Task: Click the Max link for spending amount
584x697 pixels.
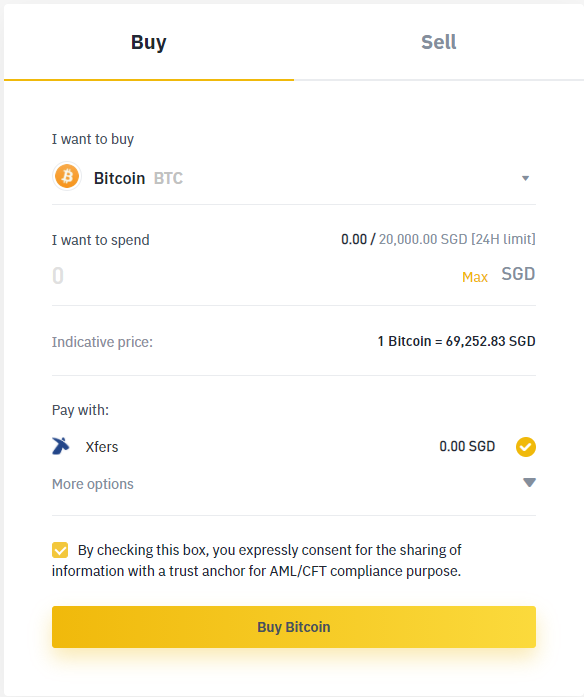Action: tap(475, 277)
